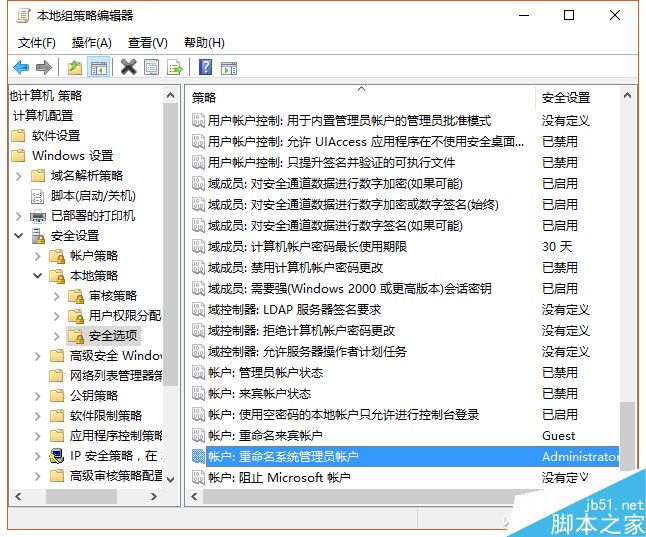Click the Delete X toolbar icon

tap(129, 68)
